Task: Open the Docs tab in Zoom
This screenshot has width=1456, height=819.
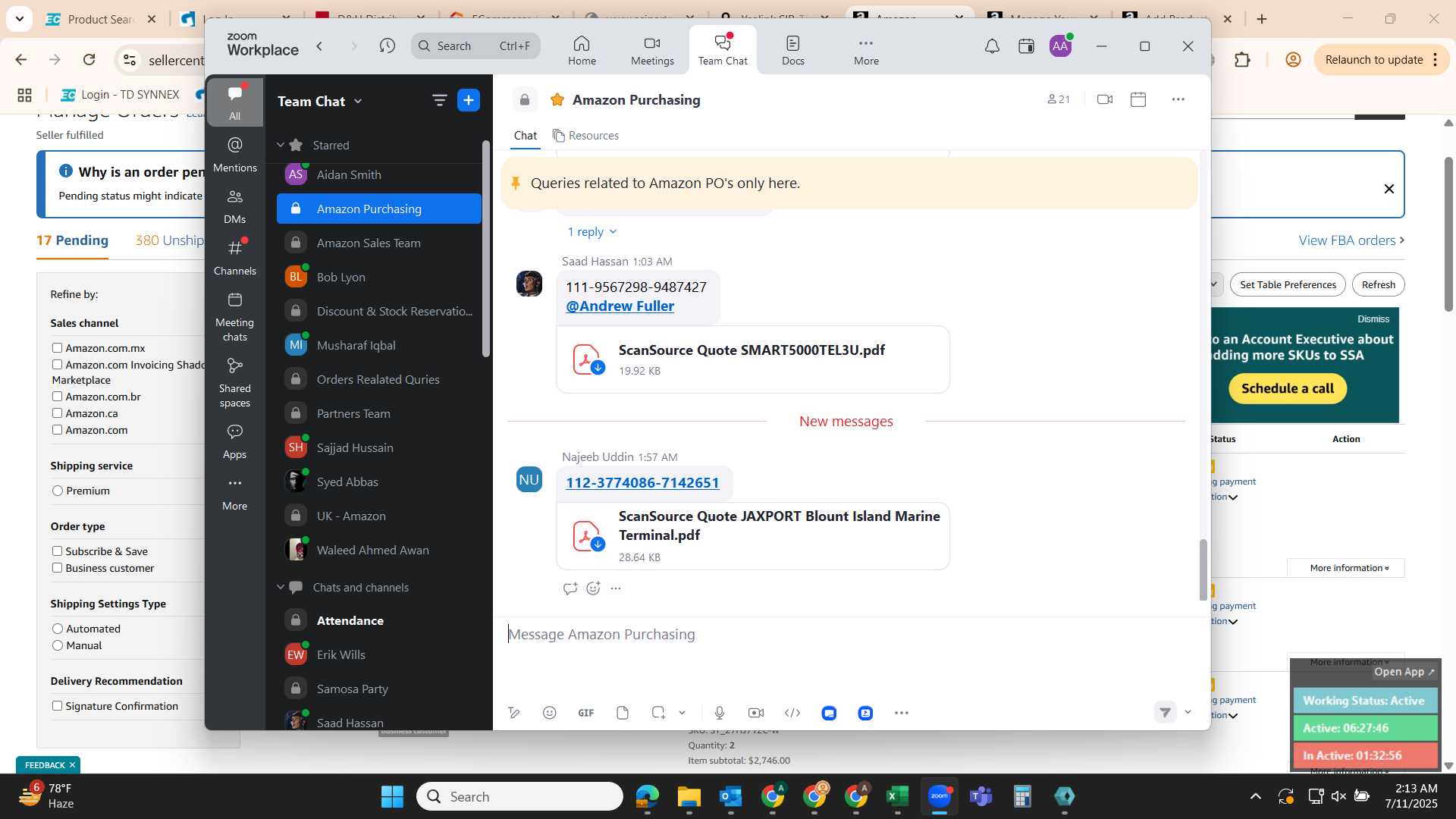Action: coord(793,50)
